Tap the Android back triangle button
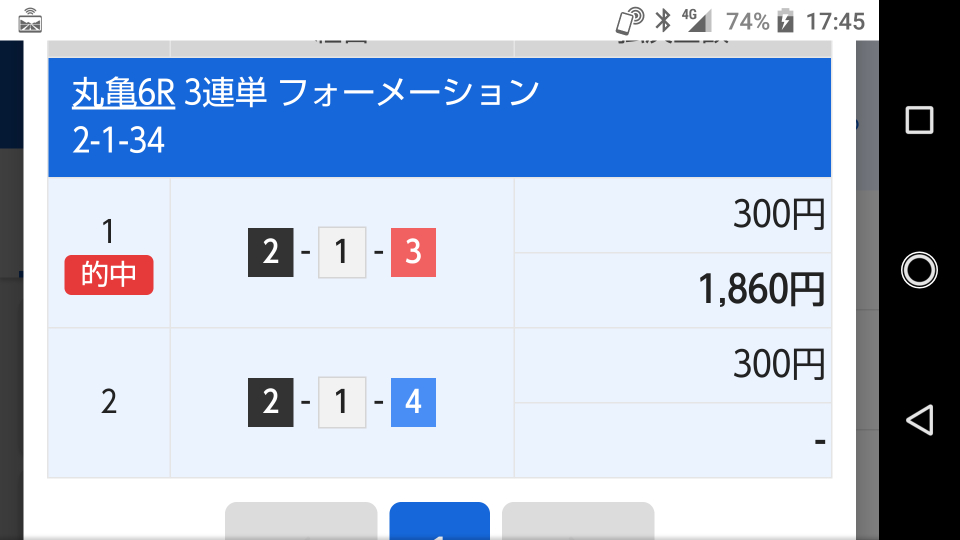 coord(919,420)
